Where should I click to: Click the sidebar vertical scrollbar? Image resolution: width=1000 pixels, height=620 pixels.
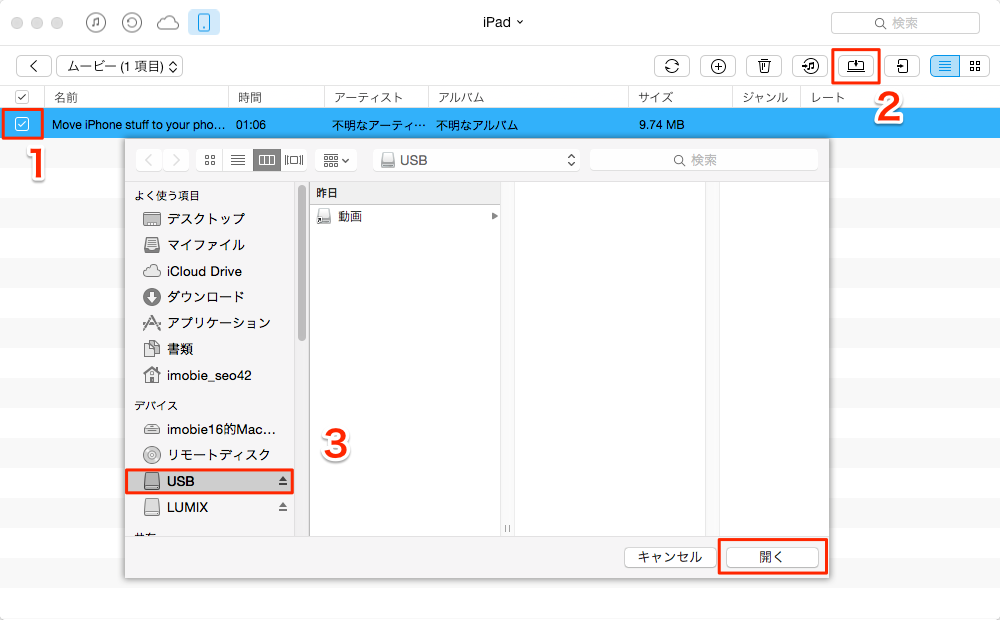[302, 262]
